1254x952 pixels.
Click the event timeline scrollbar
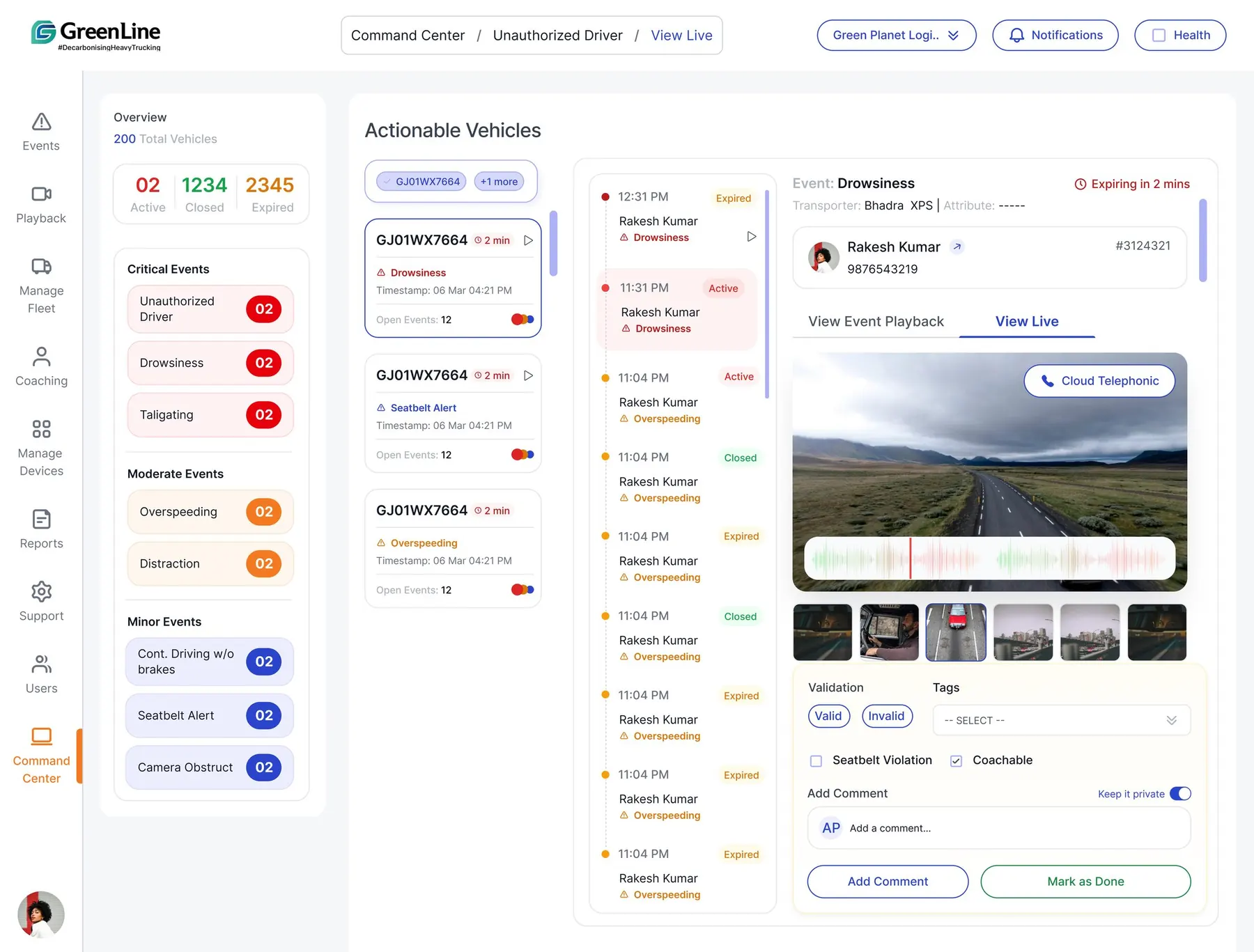pyautogui.click(x=767, y=294)
